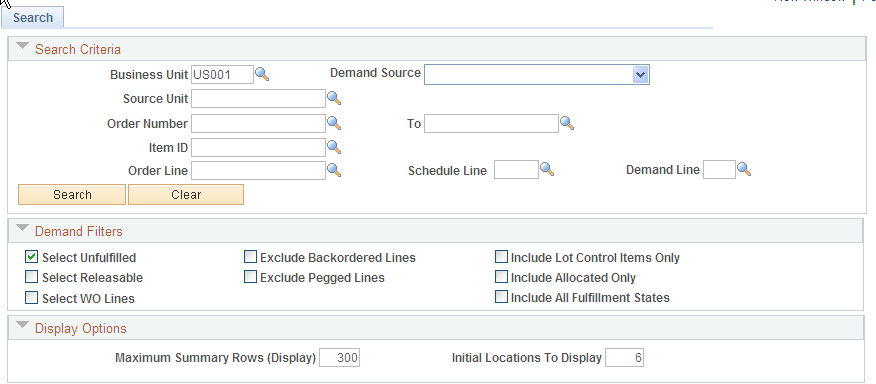Image resolution: width=876 pixels, height=384 pixels.
Task: Collapse the Demand Filters section
Action: pos(22,229)
